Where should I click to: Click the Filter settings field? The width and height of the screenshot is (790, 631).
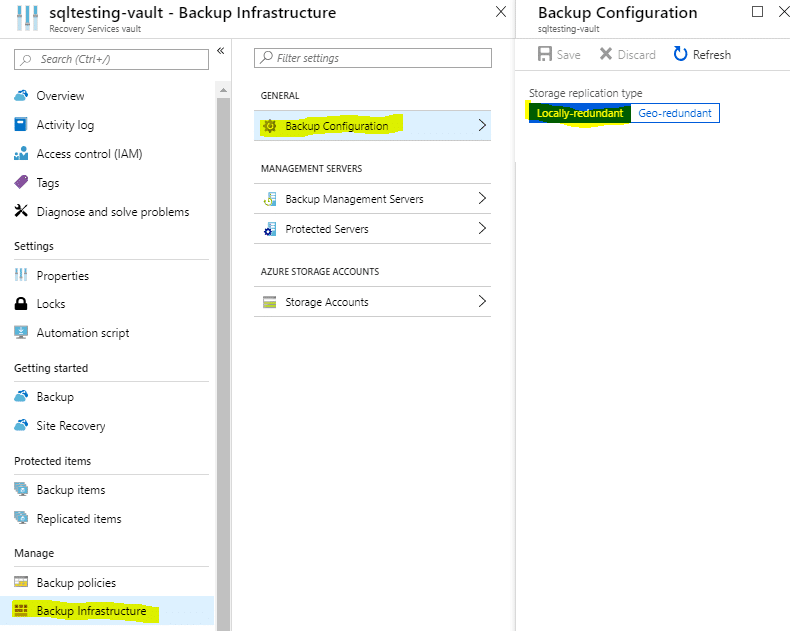(373, 58)
